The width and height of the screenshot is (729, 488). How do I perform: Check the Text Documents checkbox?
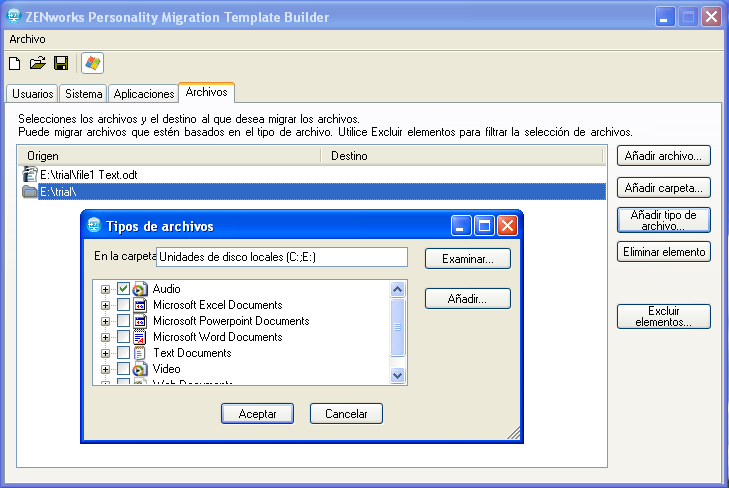pyautogui.click(x=123, y=353)
